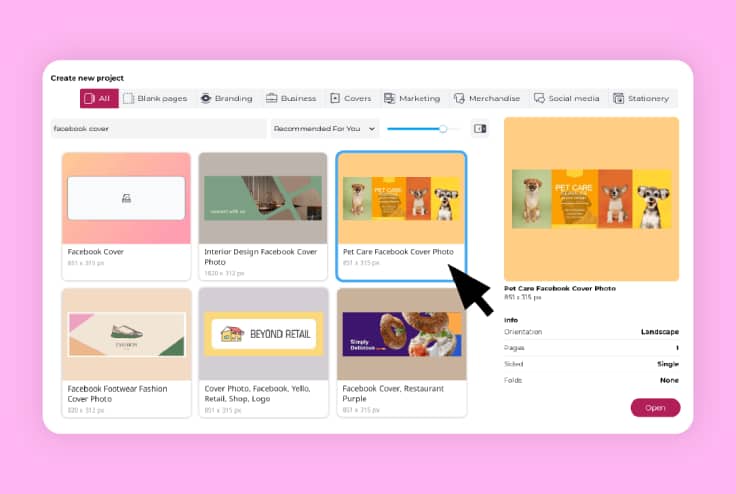Screen dimensions: 736x494
Task: Click the thumbnail size slider handle
Action: [x=443, y=128]
